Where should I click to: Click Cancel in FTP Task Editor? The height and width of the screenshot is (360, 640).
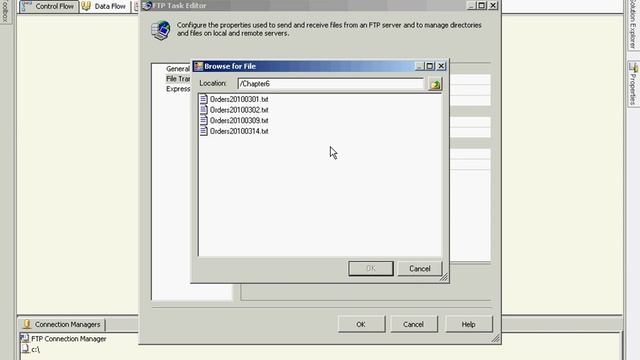click(x=413, y=324)
